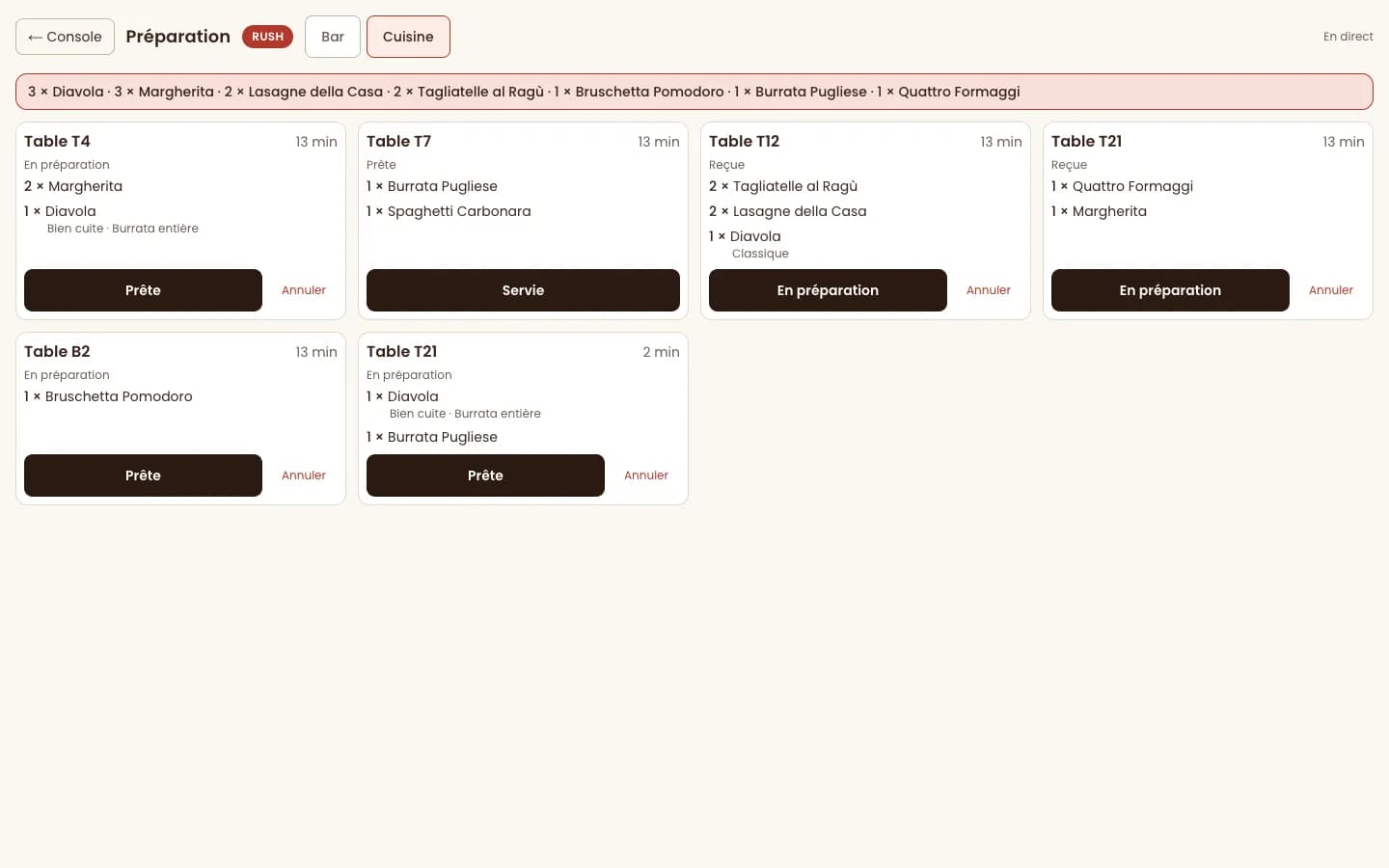Viewport: 1389px width, 868px height.
Task: Mark the 2 min Table T21 order Prête
Action: [485, 475]
